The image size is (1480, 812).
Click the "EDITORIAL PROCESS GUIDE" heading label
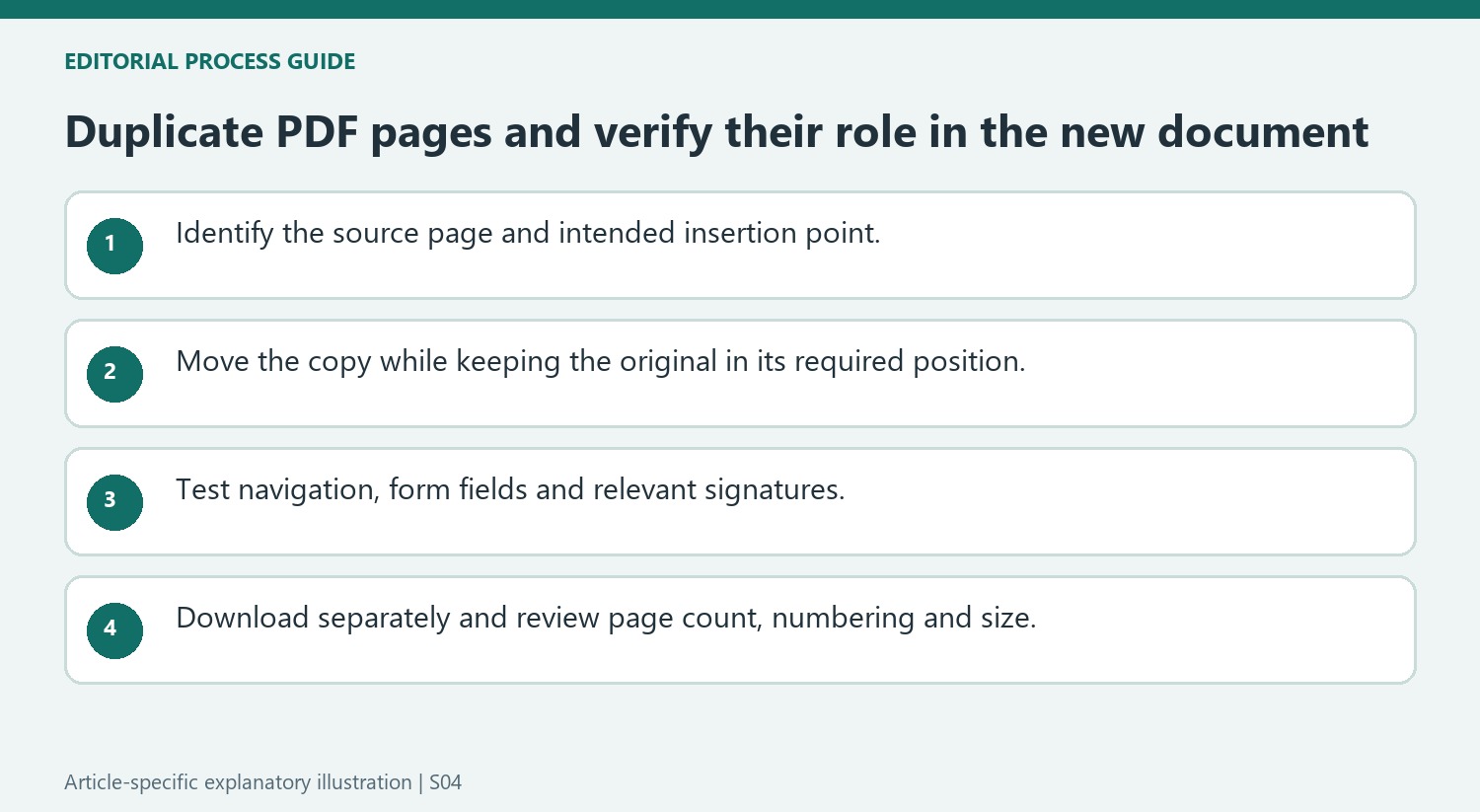[x=210, y=61]
